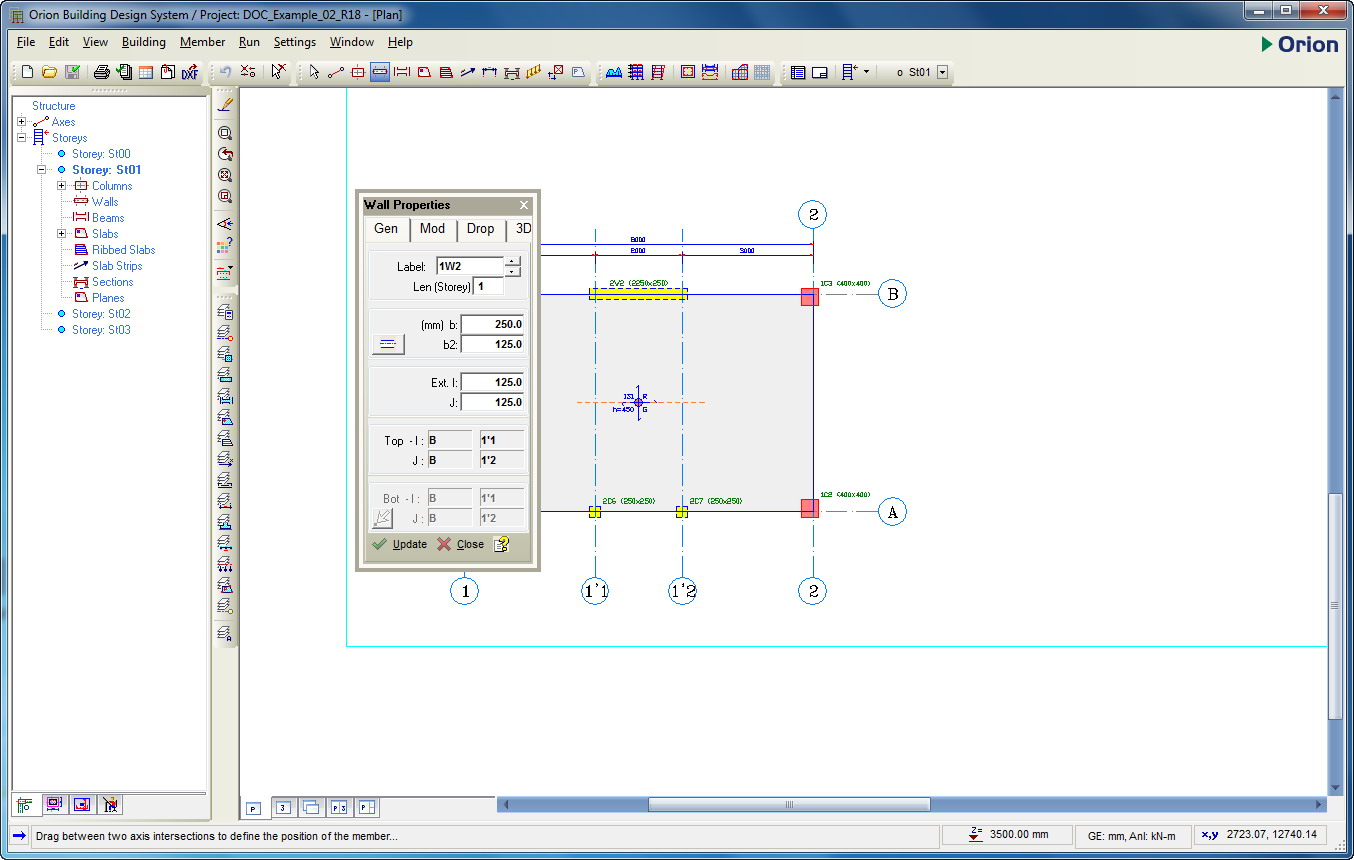
Task: Expand the Columns tree node
Action: [62, 186]
